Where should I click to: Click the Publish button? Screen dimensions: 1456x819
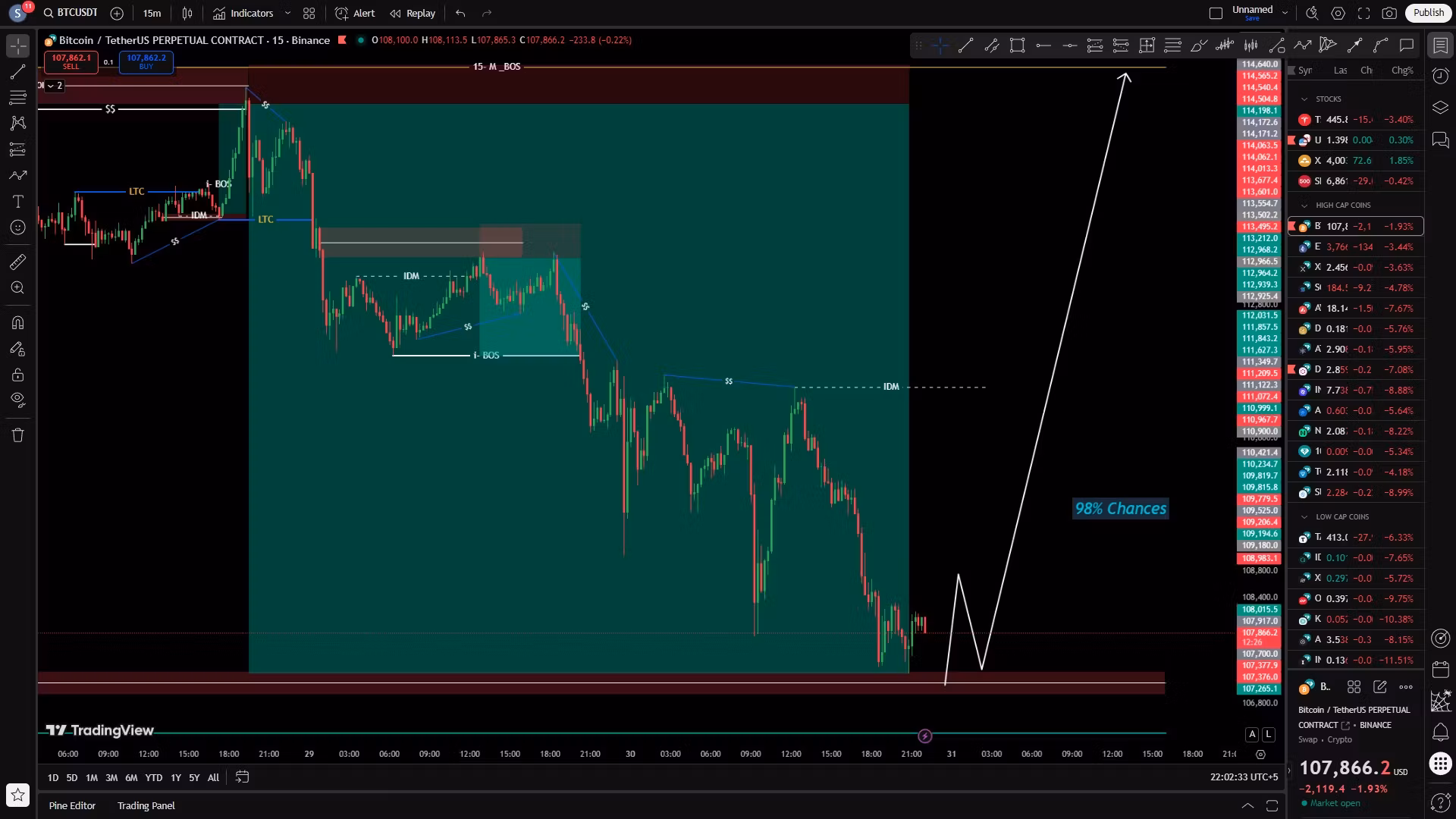(x=1428, y=13)
